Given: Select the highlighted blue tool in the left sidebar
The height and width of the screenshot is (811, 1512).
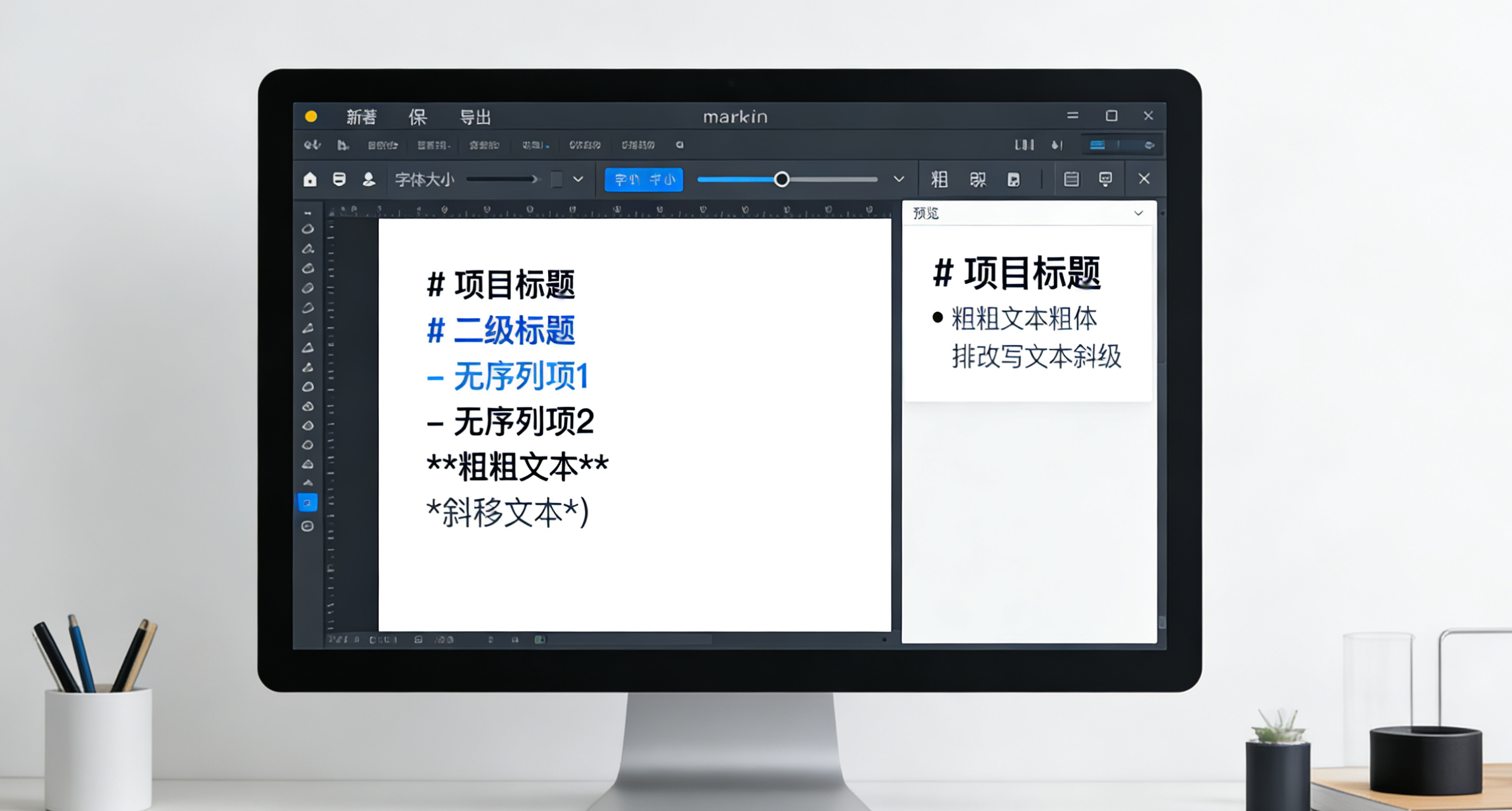Looking at the screenshot, I should coord(307,502).
